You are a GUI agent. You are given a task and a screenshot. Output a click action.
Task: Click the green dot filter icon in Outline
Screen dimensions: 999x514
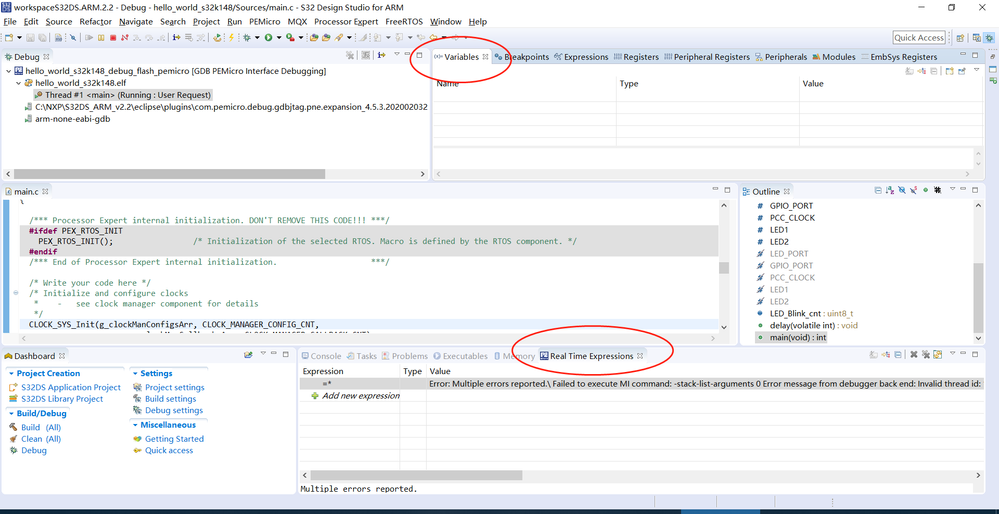tap(926, 190)
